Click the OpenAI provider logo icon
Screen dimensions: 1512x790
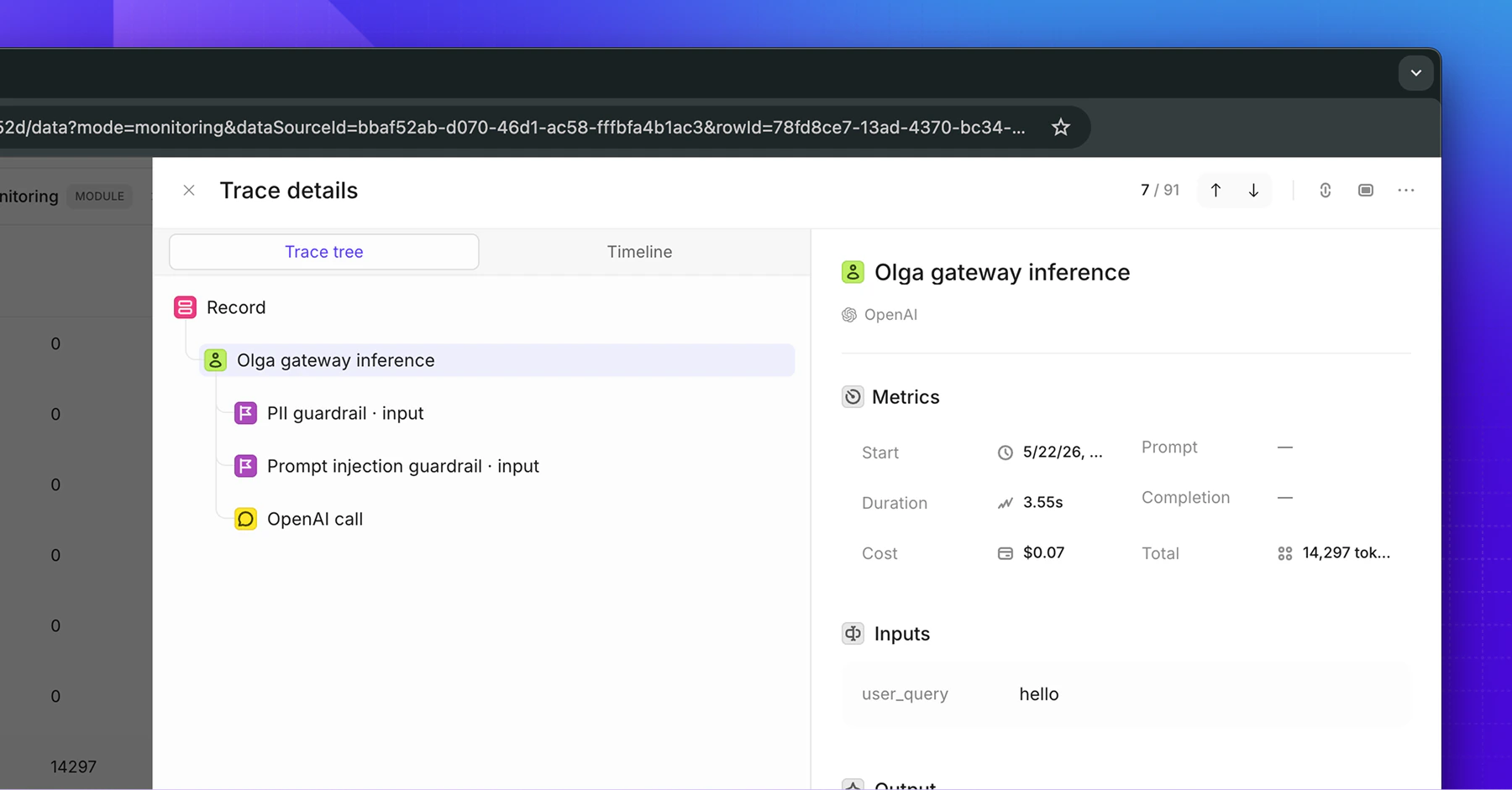click(x=849, y=315)
